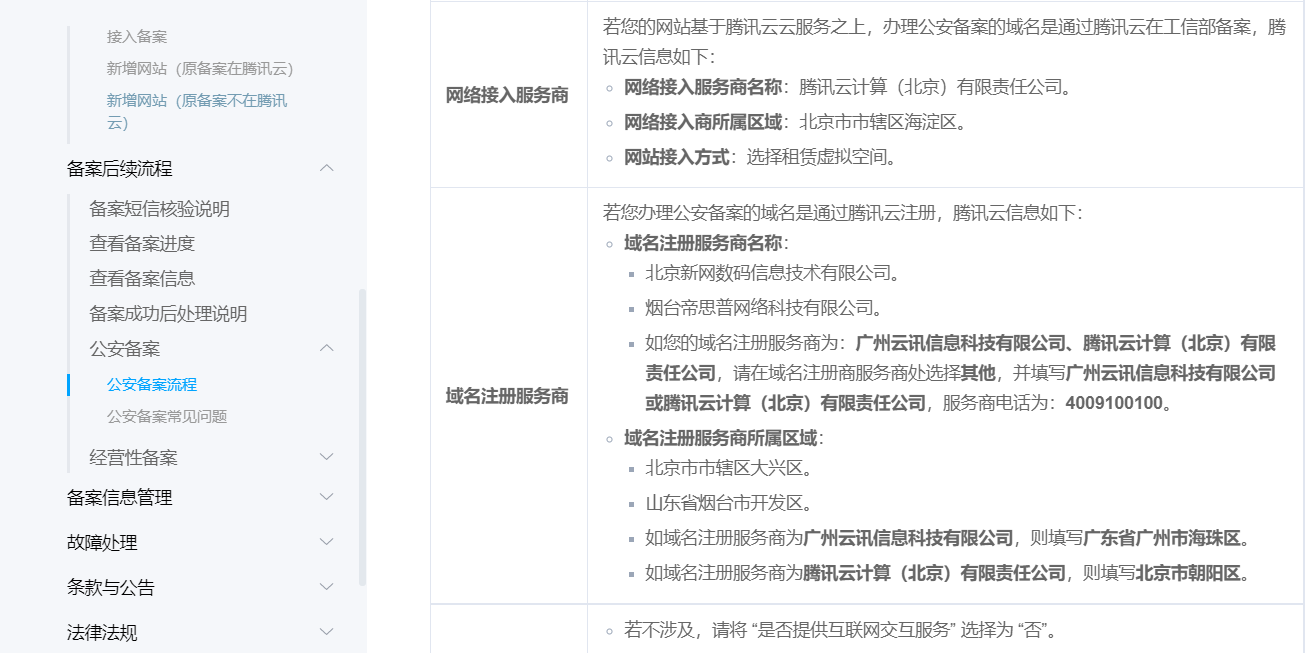Click the phone number 4009100100
The height and width of the screenshot is (653, 1307).
[x=1113, y=404]
